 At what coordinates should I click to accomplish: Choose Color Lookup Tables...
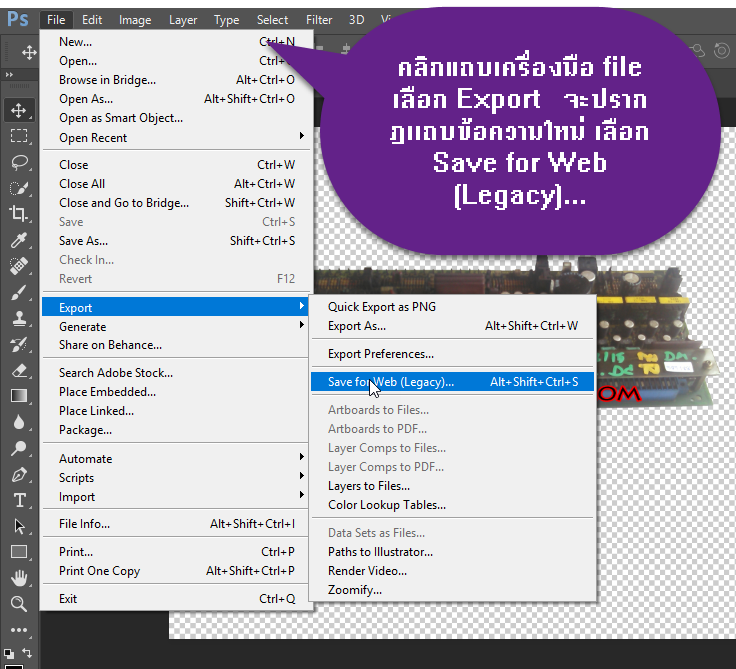[x=452, y=505]
